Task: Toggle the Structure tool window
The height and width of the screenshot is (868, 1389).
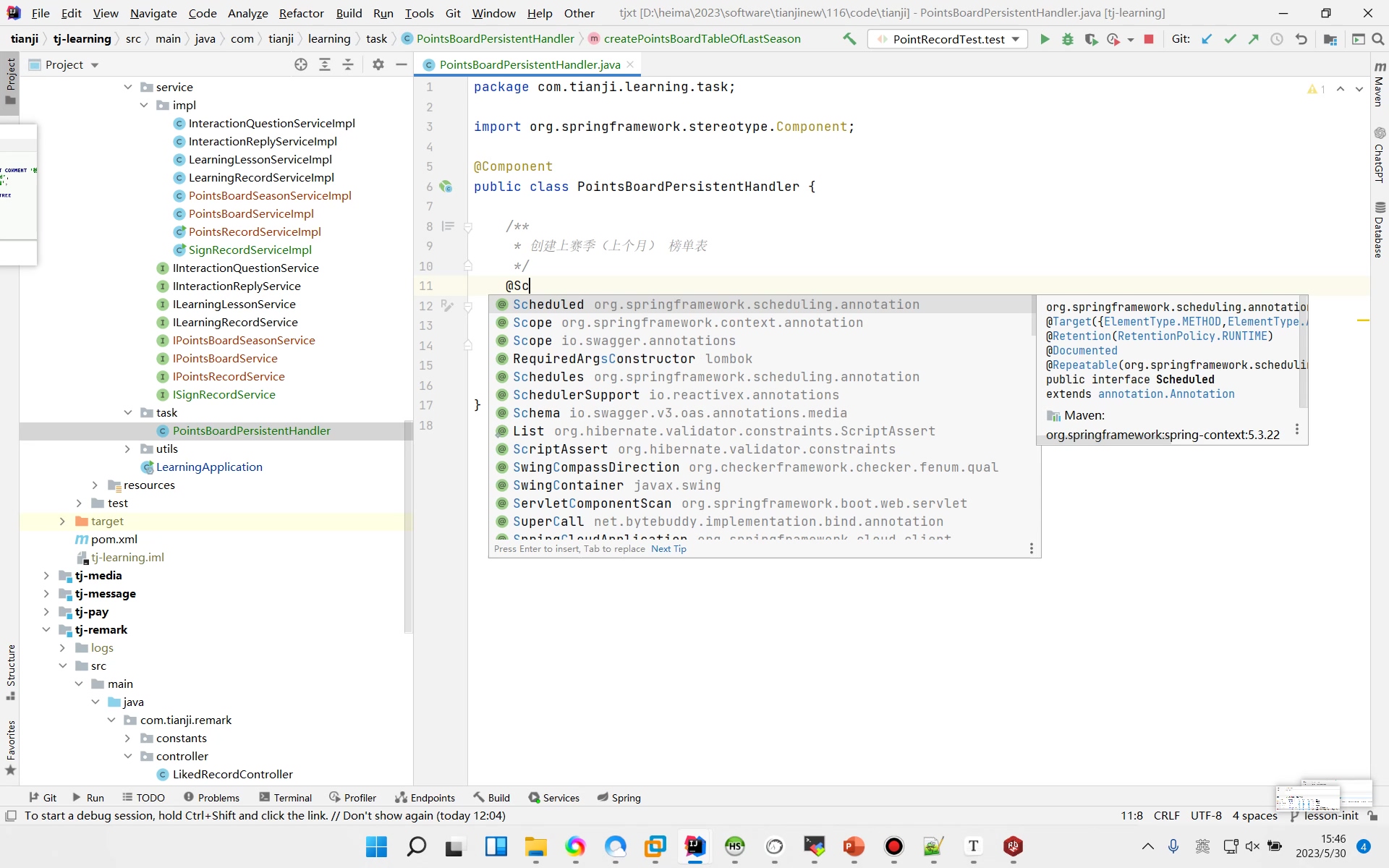Action: (11, 671)
